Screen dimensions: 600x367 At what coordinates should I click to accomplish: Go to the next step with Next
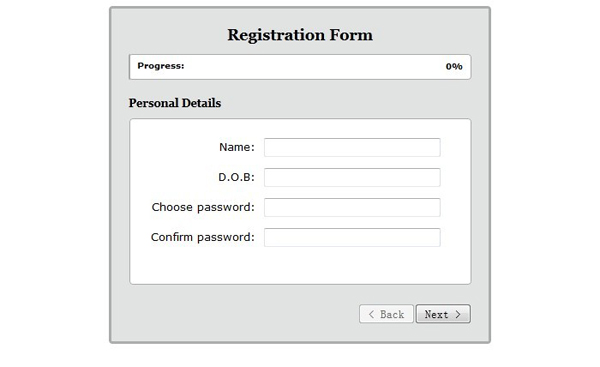point(443,314)
